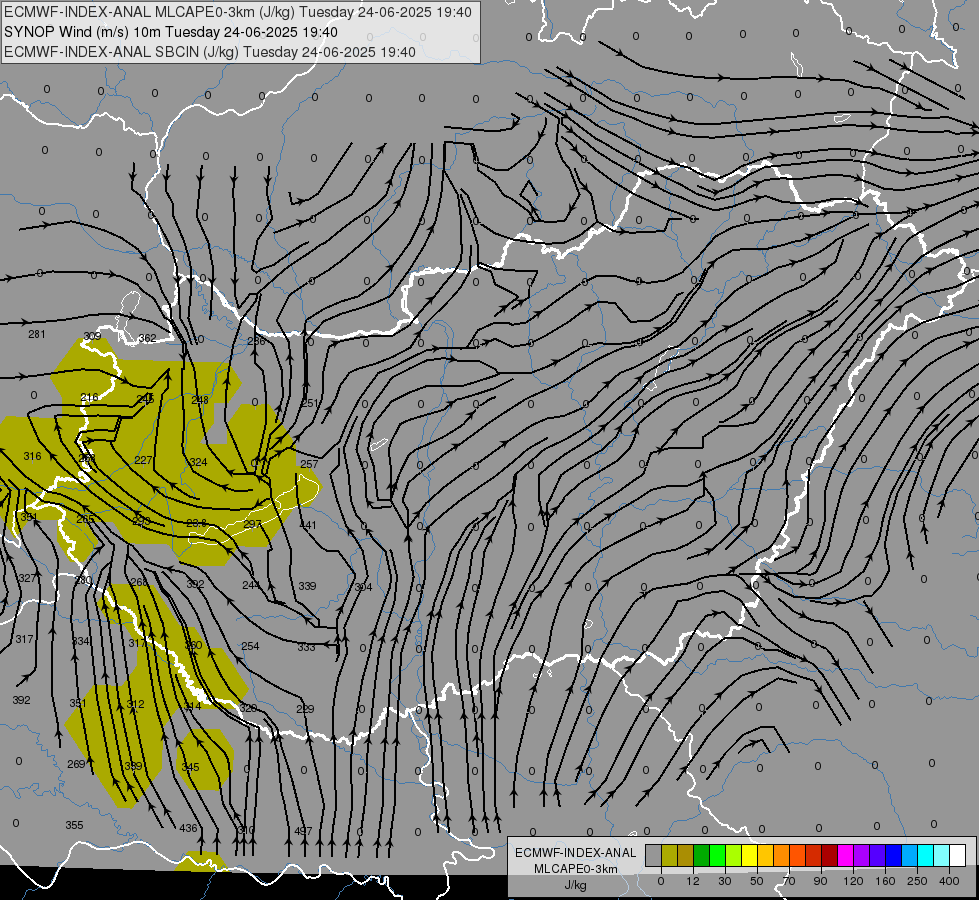Click the map value 312
This screenshot has height=900, width=979.
[135, 704]
